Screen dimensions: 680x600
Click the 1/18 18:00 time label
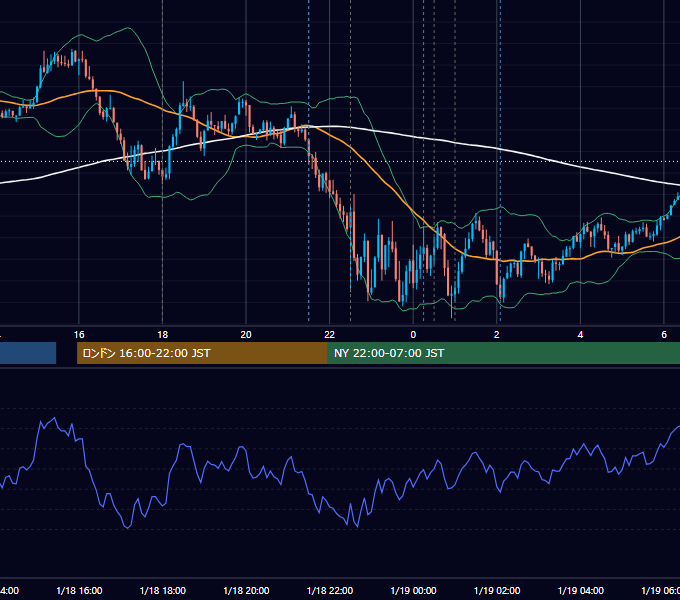pyautogui.click(x=163, y=590)
